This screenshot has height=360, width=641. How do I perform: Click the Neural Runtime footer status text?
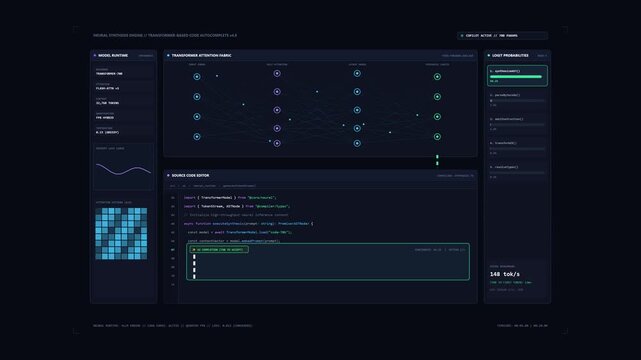pos(173,326)
